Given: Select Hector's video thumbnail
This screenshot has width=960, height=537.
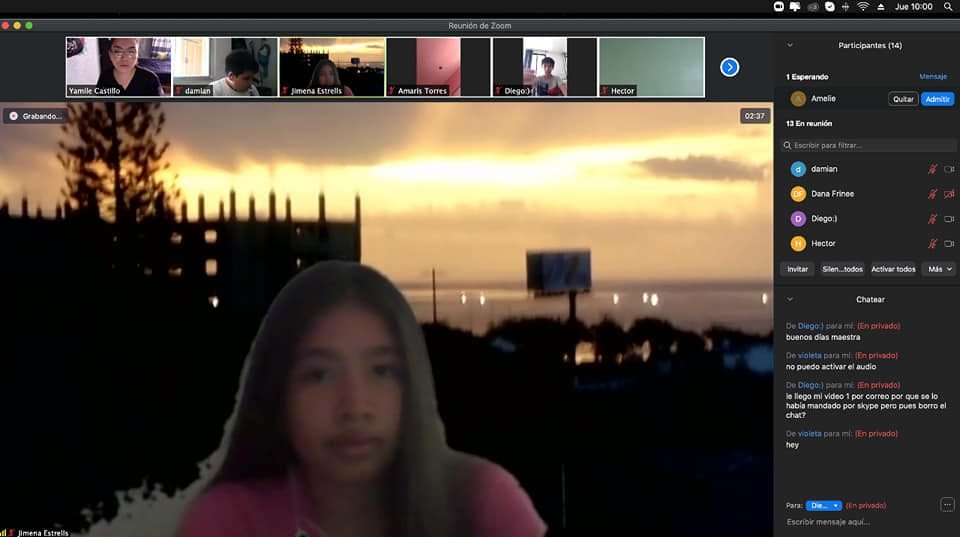Looking at the screenshot, I should (x=651, y=67).
